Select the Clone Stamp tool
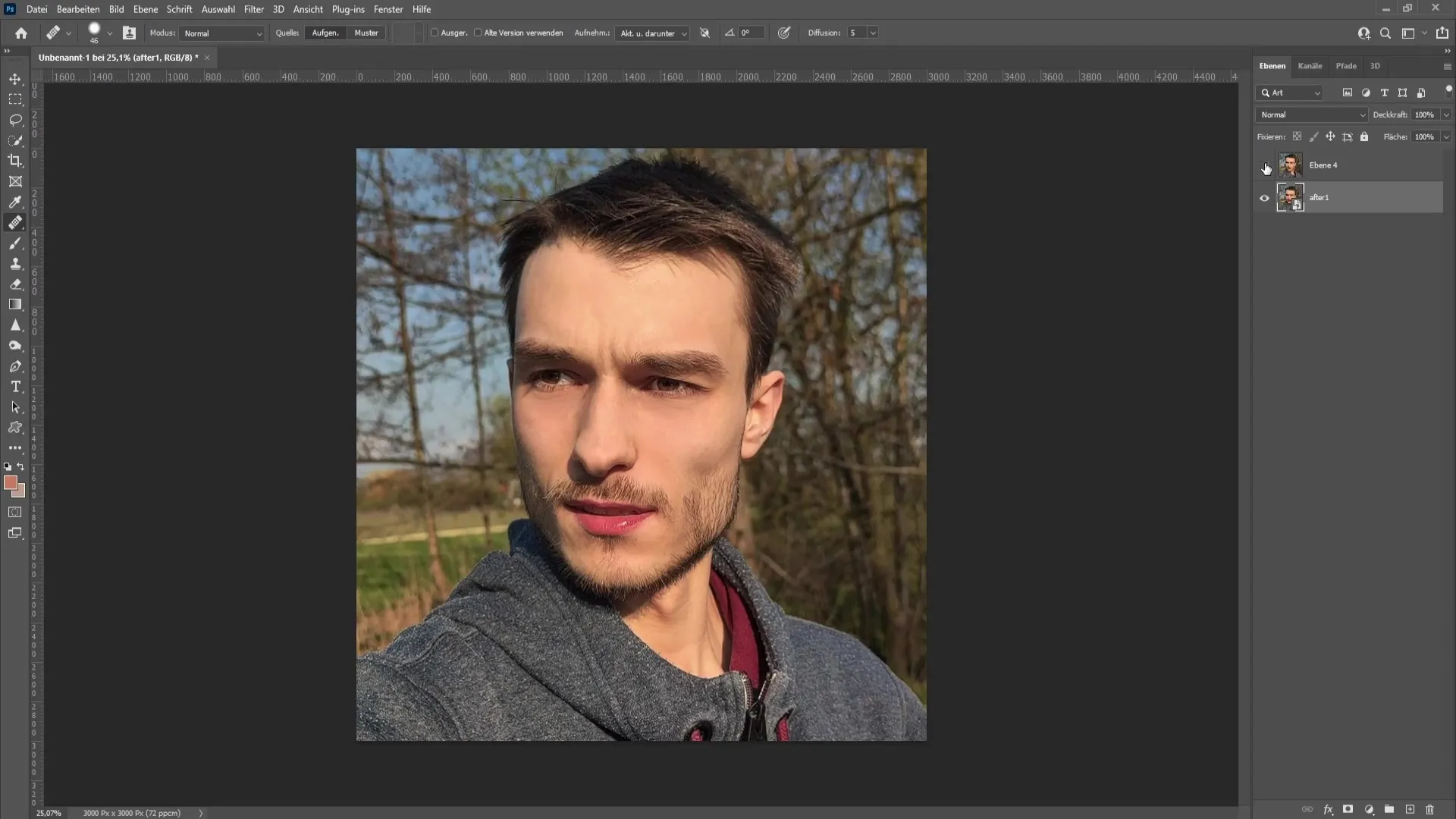 tap(15, 263)
